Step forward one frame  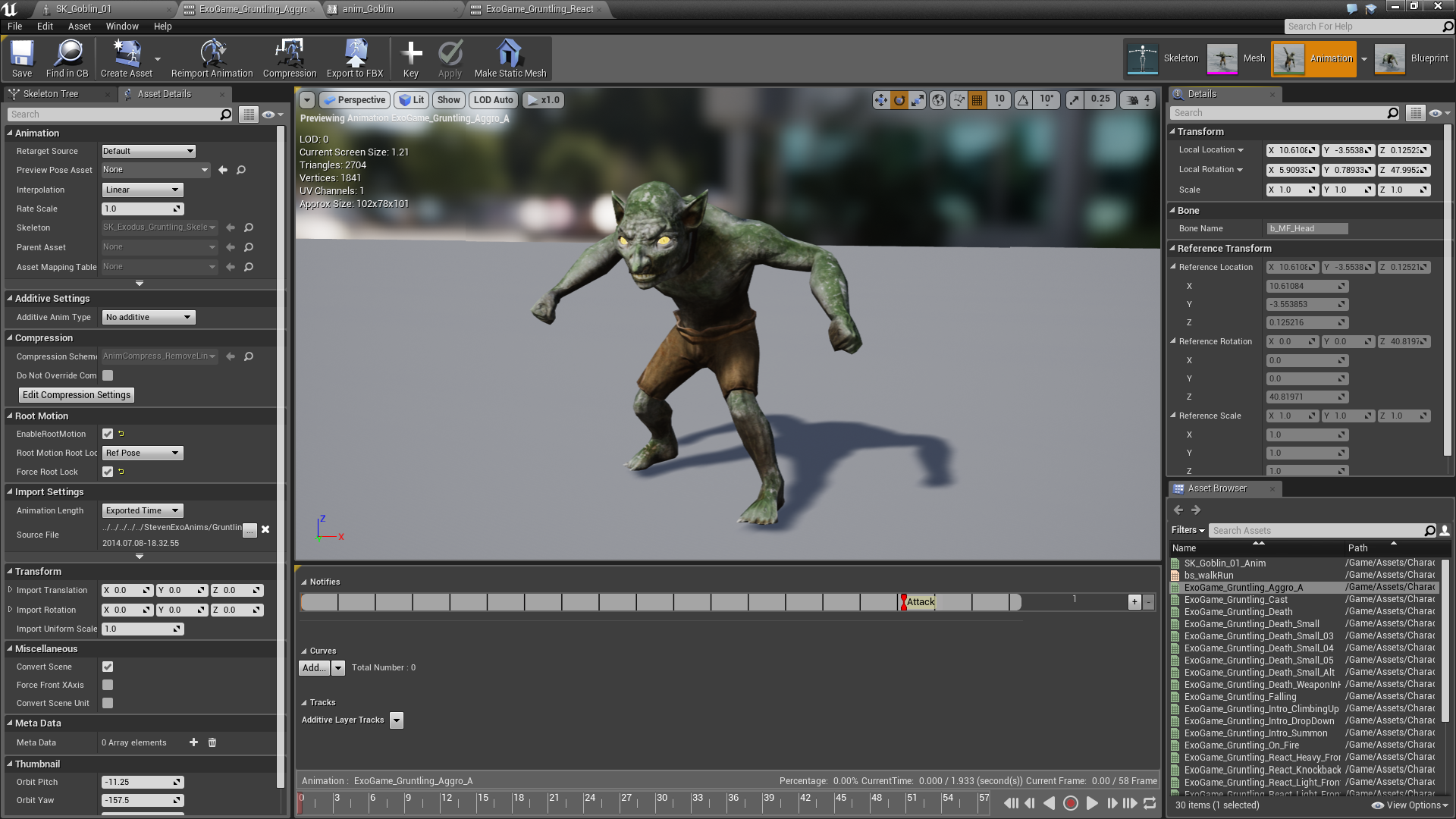click(1112, 803)
